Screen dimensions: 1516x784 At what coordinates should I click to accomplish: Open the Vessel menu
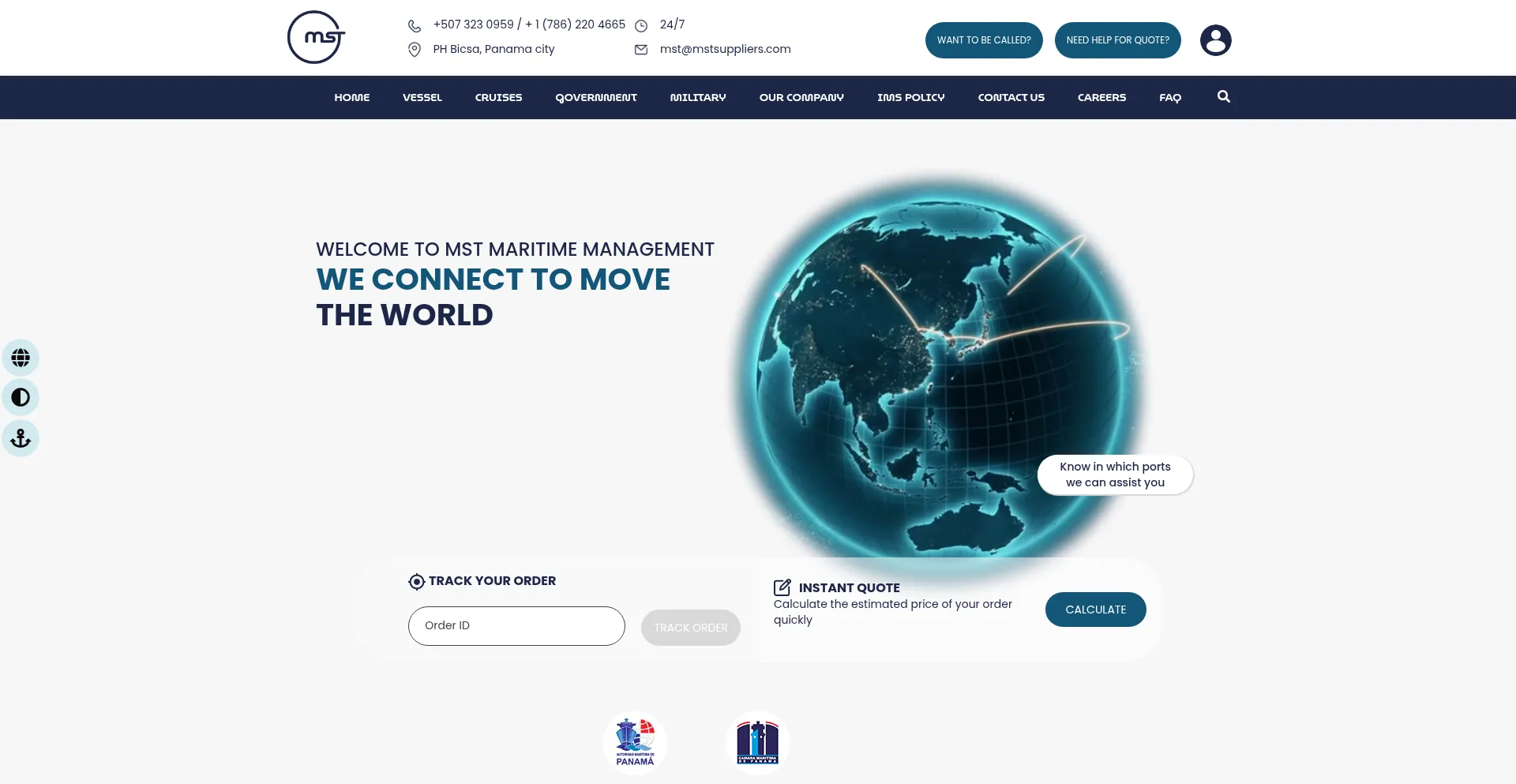[x=422, y=98]
